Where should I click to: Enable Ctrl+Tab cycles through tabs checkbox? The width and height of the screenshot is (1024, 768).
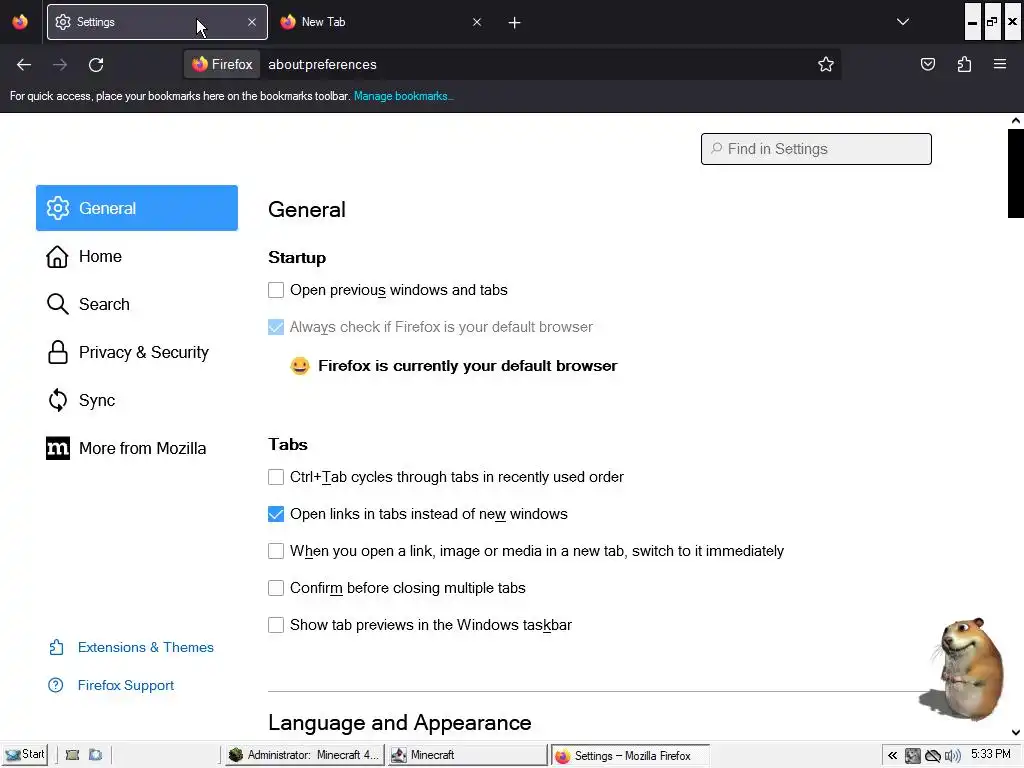pos(276,477)
